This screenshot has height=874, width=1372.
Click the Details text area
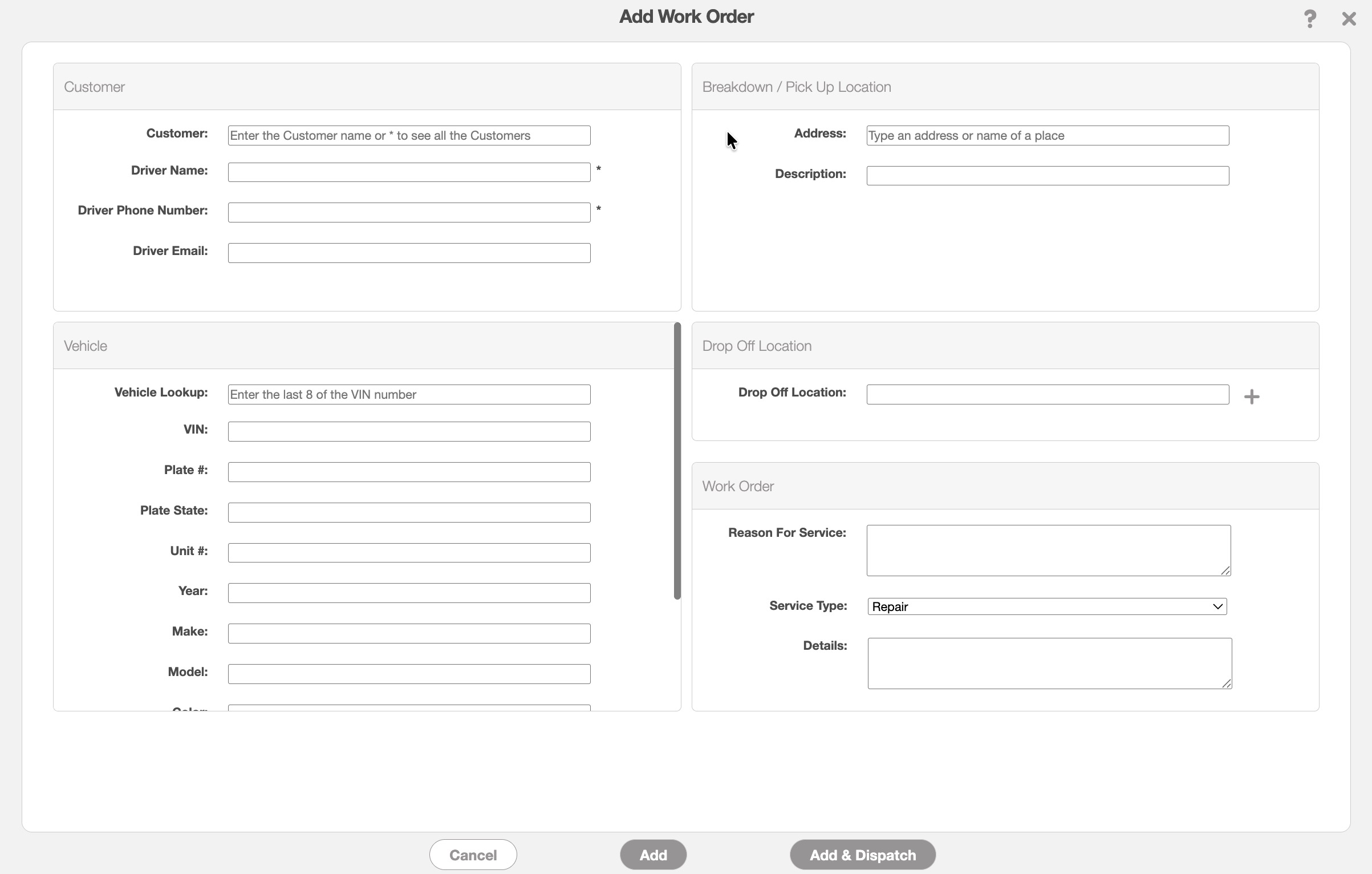(x=1049, y=663)
